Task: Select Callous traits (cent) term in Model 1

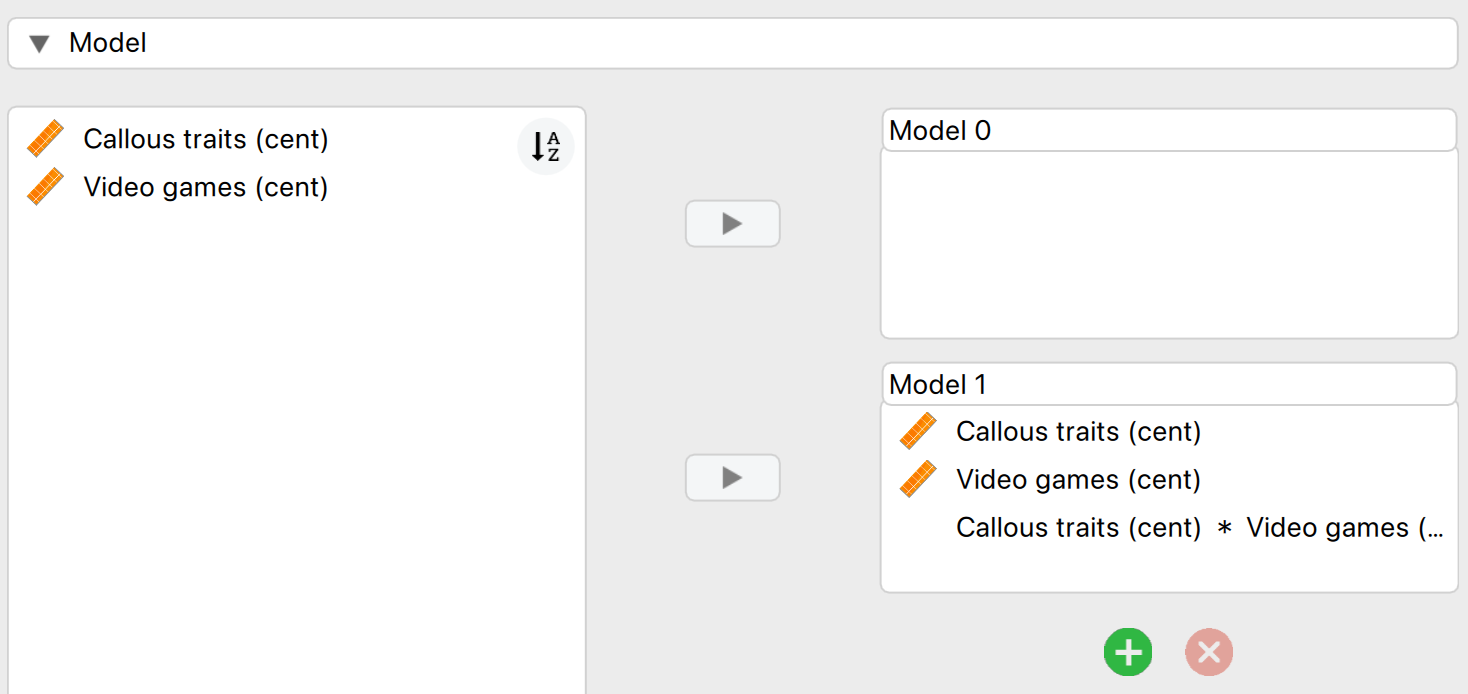Action: pyautogui.click(x=1079, y=432)
